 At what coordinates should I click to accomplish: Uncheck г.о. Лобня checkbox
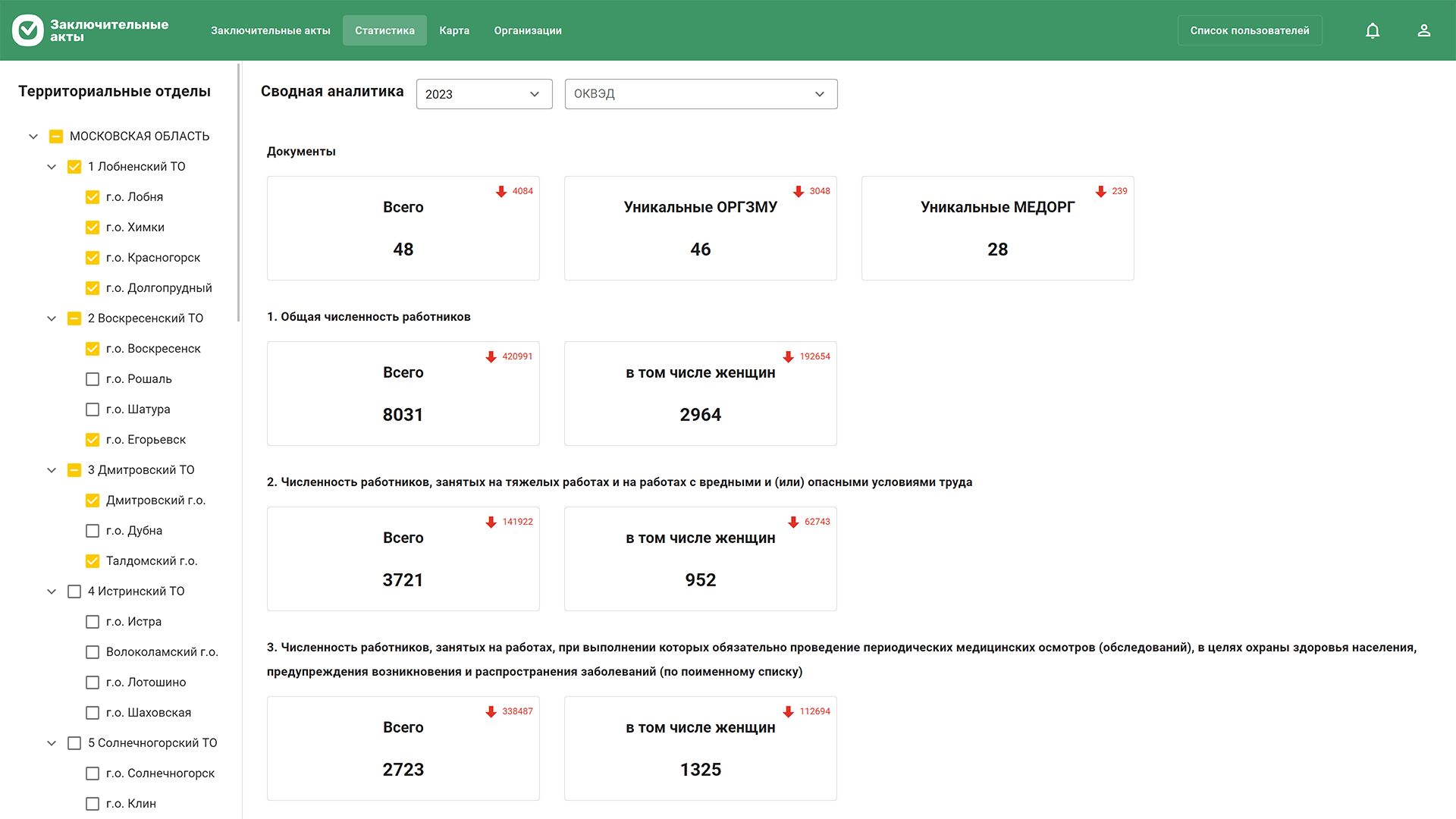coord(93,197)
